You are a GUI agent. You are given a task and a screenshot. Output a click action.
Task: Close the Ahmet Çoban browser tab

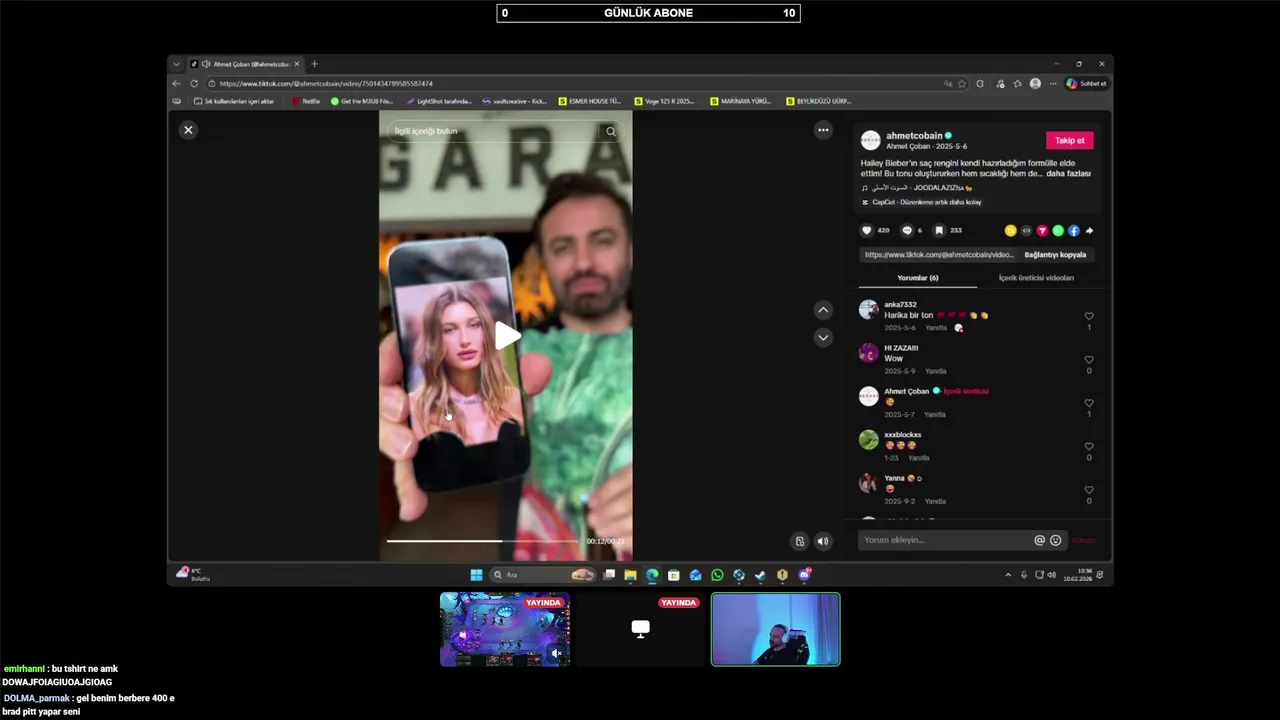296,64
